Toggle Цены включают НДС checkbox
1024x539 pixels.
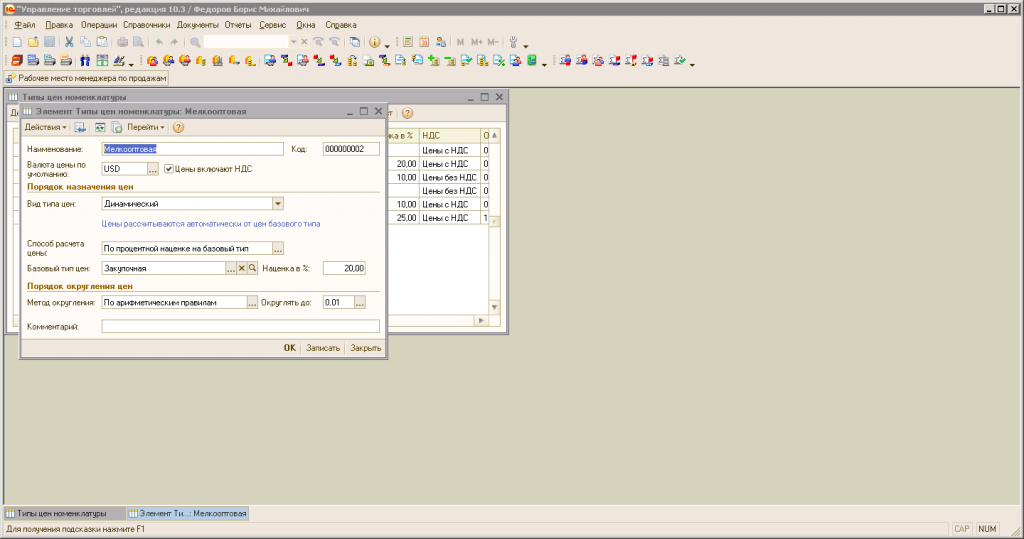coord(168,169)
